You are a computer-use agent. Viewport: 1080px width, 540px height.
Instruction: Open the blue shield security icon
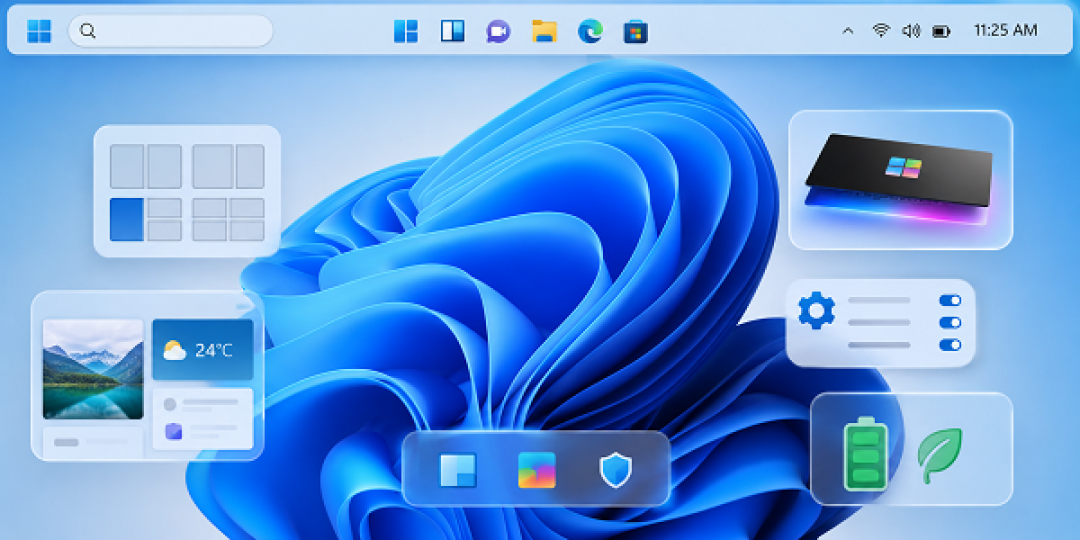pos(616,471)
